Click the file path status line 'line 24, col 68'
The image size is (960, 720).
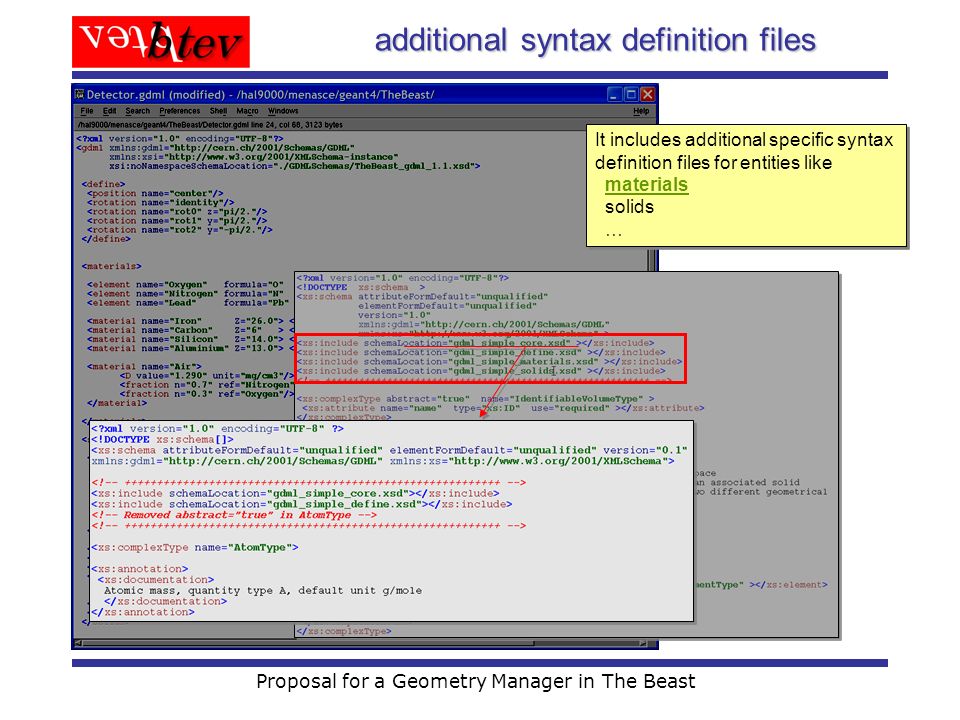coord(209,125)
